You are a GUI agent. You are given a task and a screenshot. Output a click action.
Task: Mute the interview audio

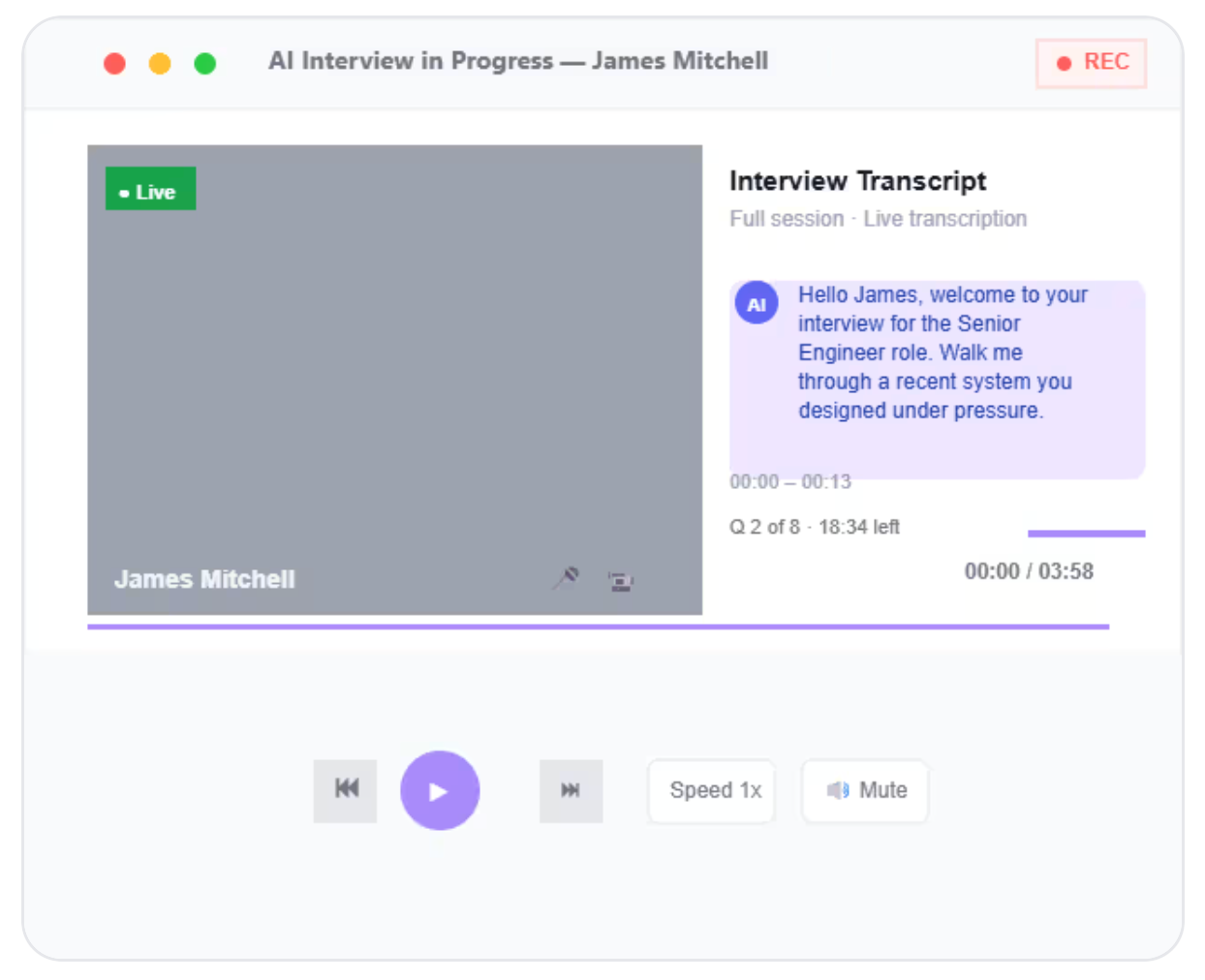[x=866, y=790]
